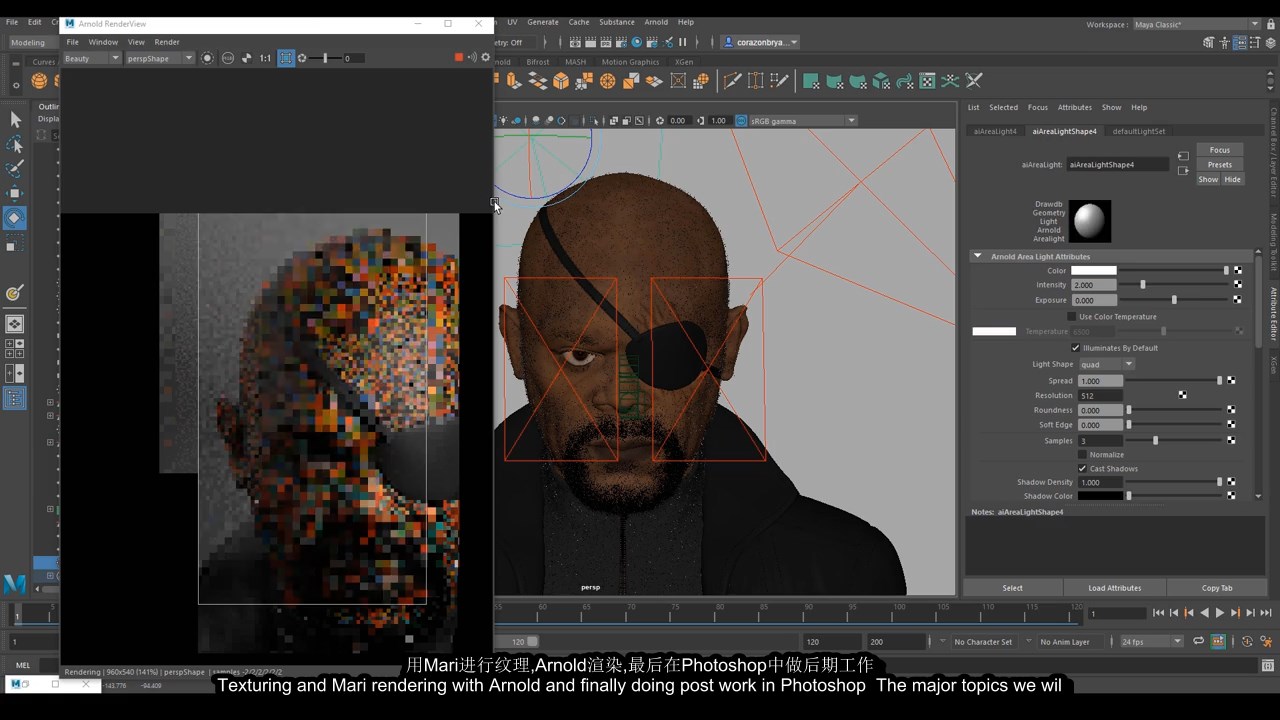Click the Copy Tab button
Screen dimensions: 1280x720
(1217, 588)
